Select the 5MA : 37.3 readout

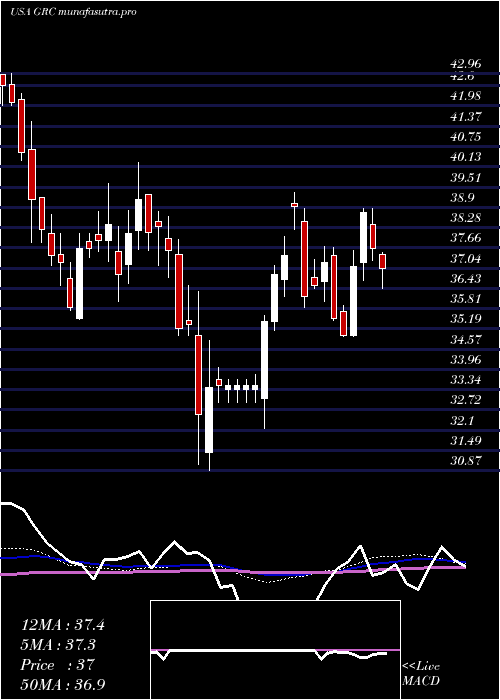[59, 645]
